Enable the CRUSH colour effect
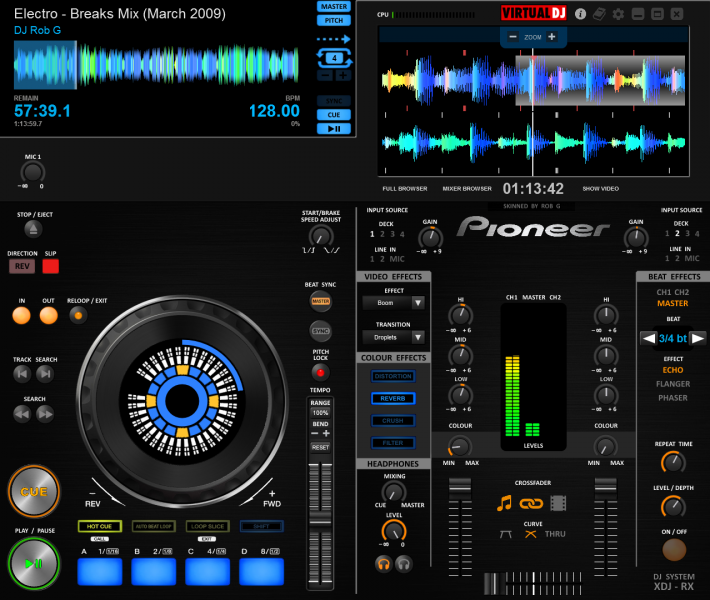Viewport: 710px width, 600px height. (393, 421)
